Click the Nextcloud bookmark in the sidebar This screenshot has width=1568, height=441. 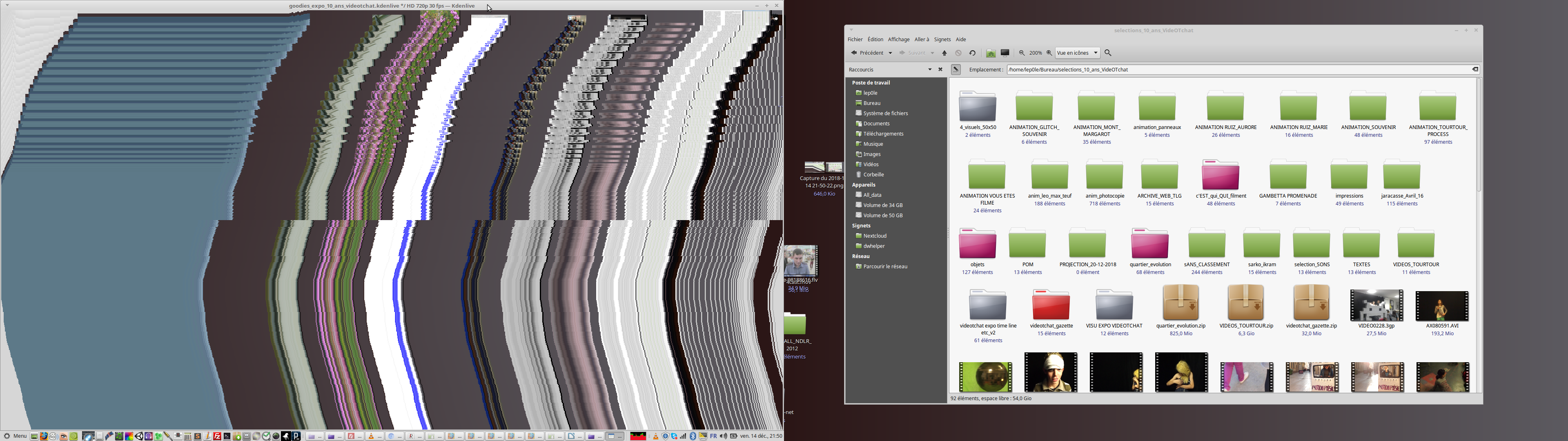tap(874, 236)
